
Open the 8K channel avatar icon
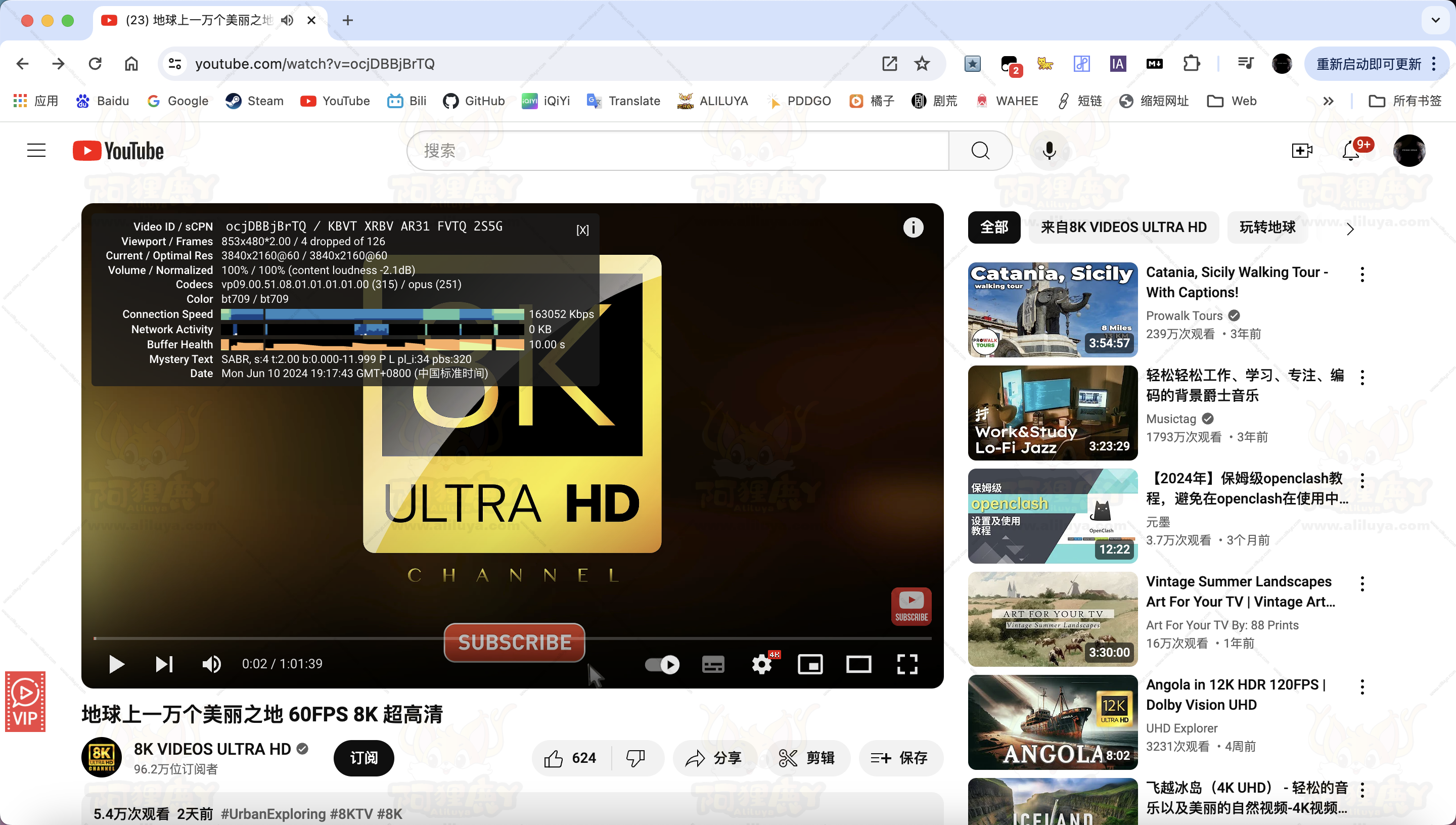[x=102, y=757]
